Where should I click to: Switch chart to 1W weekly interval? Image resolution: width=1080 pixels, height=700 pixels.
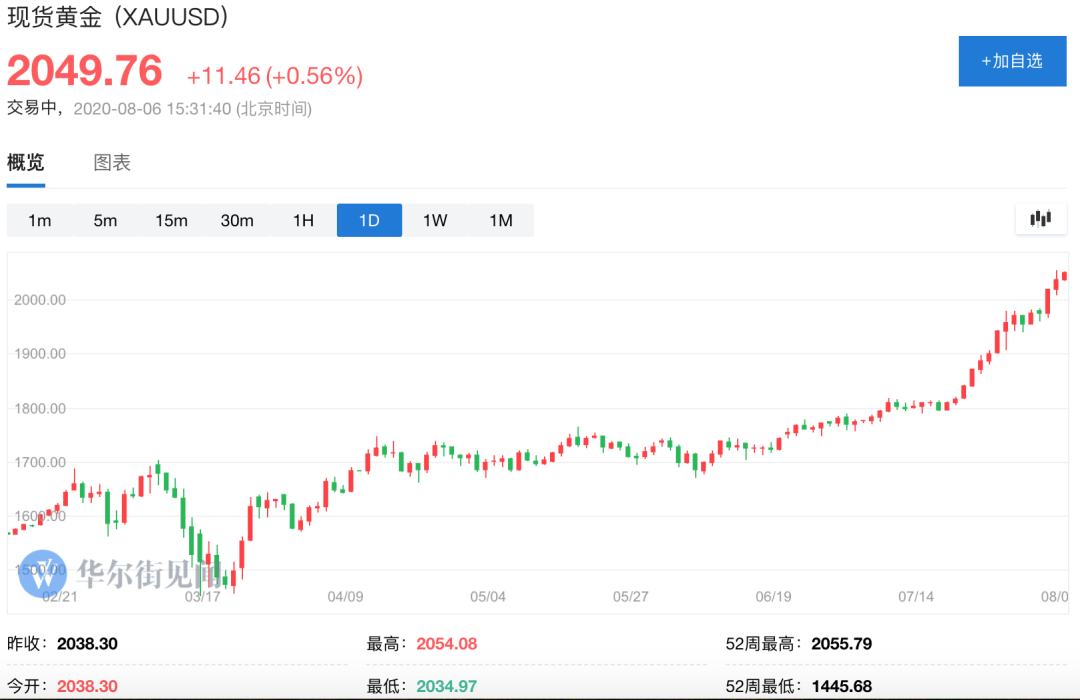coord(435,220)
